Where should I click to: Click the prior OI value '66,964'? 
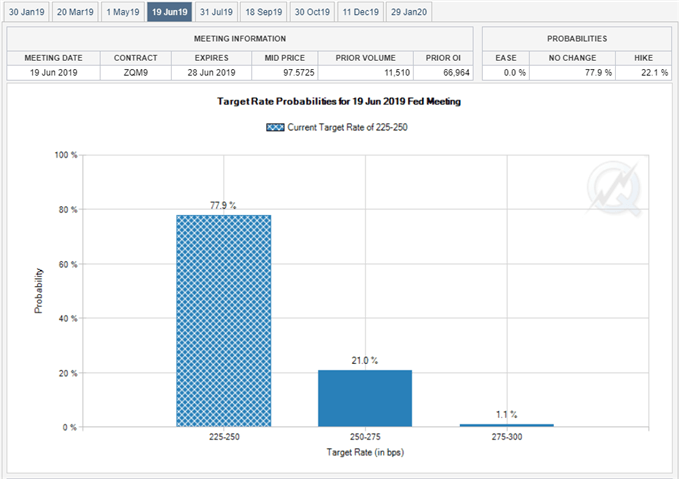pos(456,73)
